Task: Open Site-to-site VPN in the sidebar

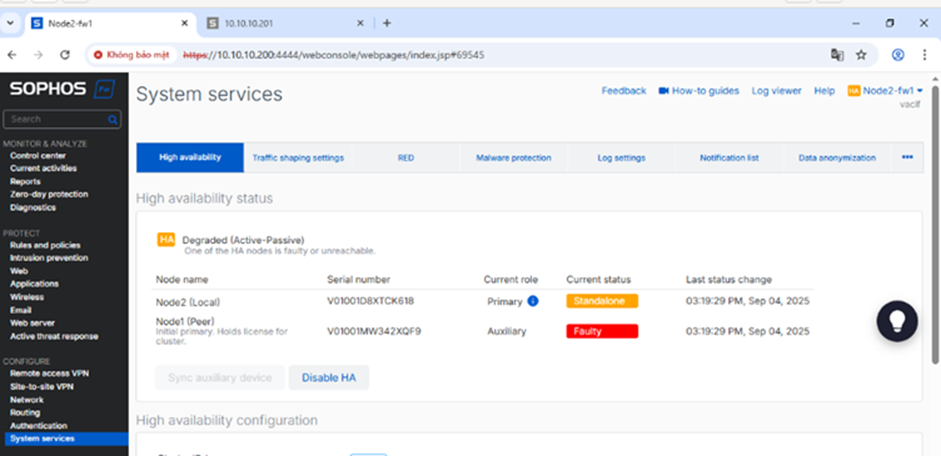Action: coord(42,387)
